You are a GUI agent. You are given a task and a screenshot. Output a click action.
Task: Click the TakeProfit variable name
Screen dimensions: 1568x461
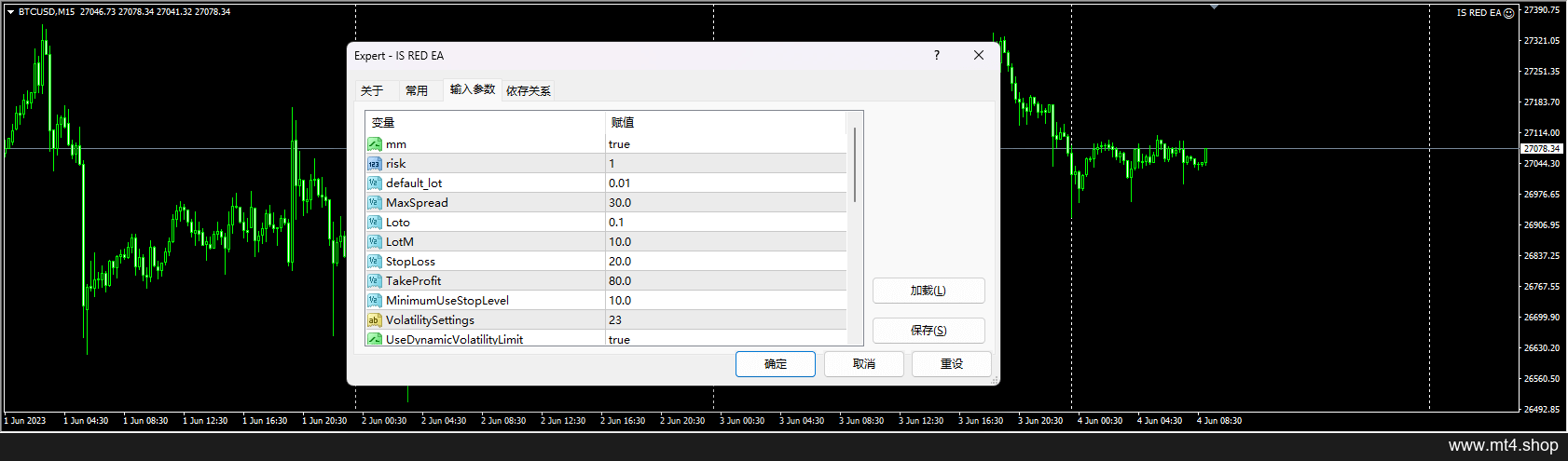413,281
